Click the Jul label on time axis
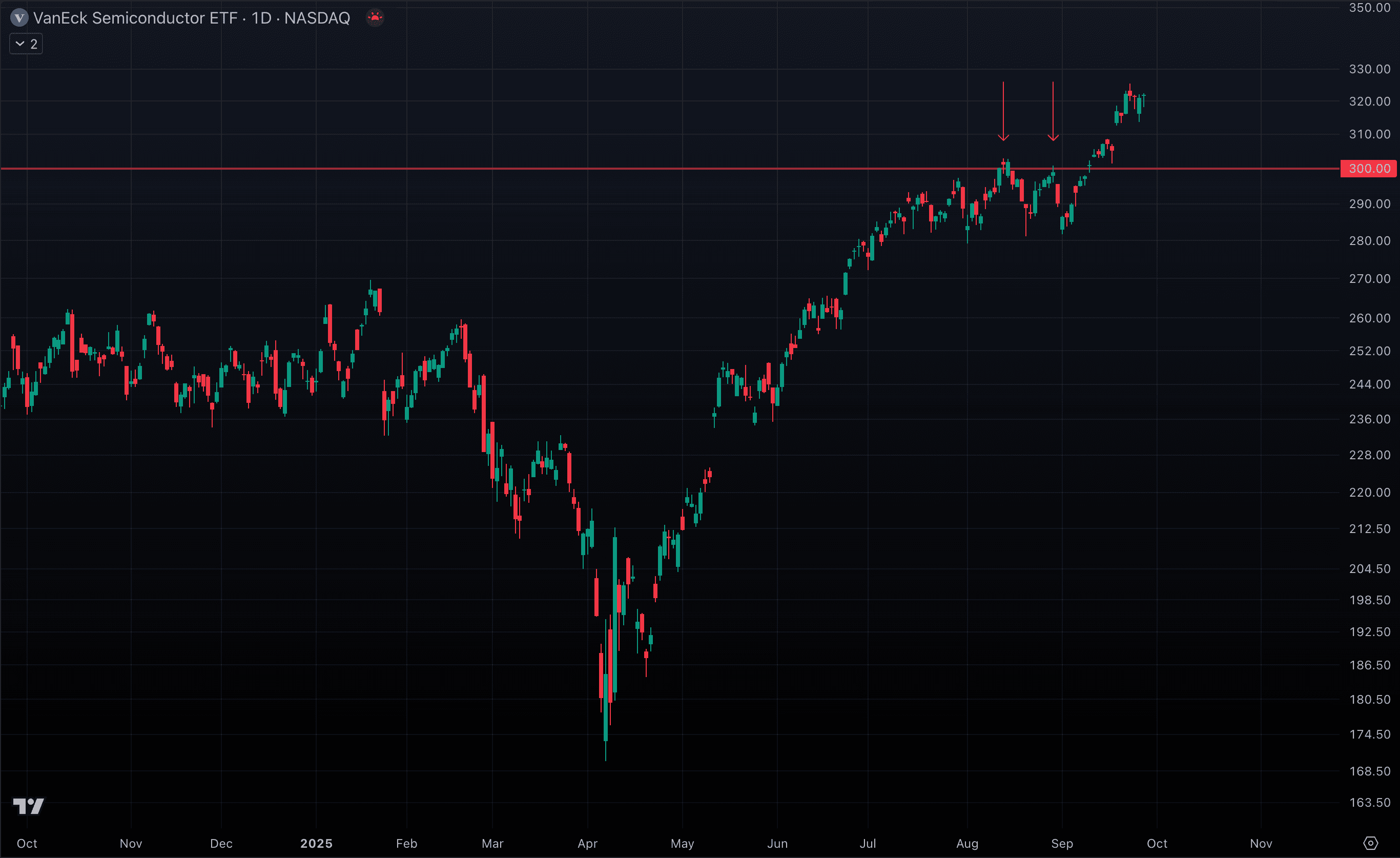Viewport: 1400px width, 858px height. [x=868, y=843]
